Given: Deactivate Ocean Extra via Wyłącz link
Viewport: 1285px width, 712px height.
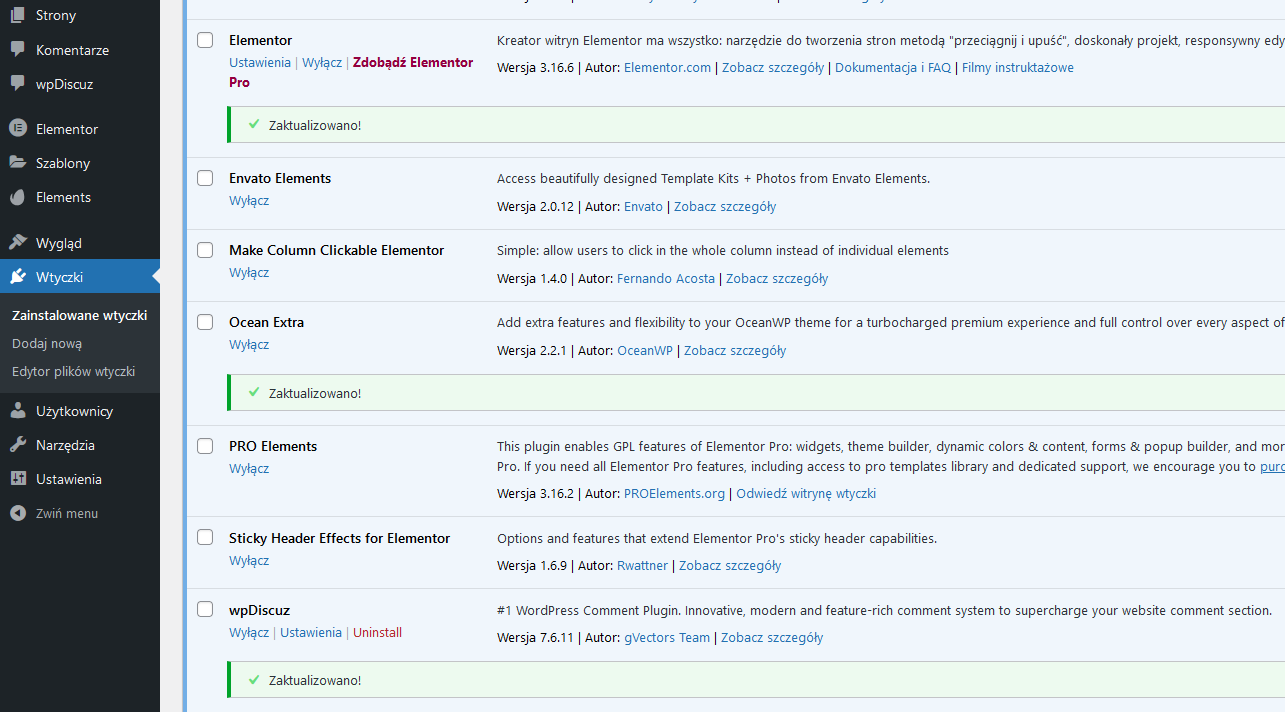Looking at the screenshot, I should pyautogui.click(x=249, y=344).
